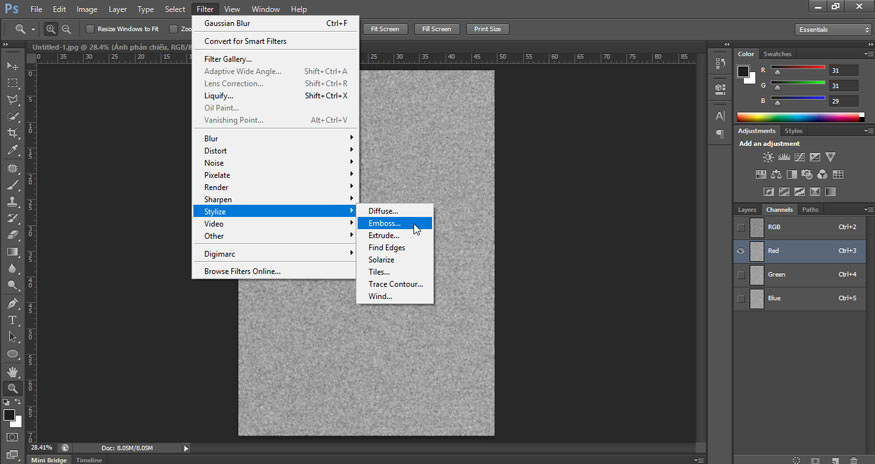Click the foreground color swatch in Color panel
Viewport: 875px width, 464px height.
click(743, 71)
